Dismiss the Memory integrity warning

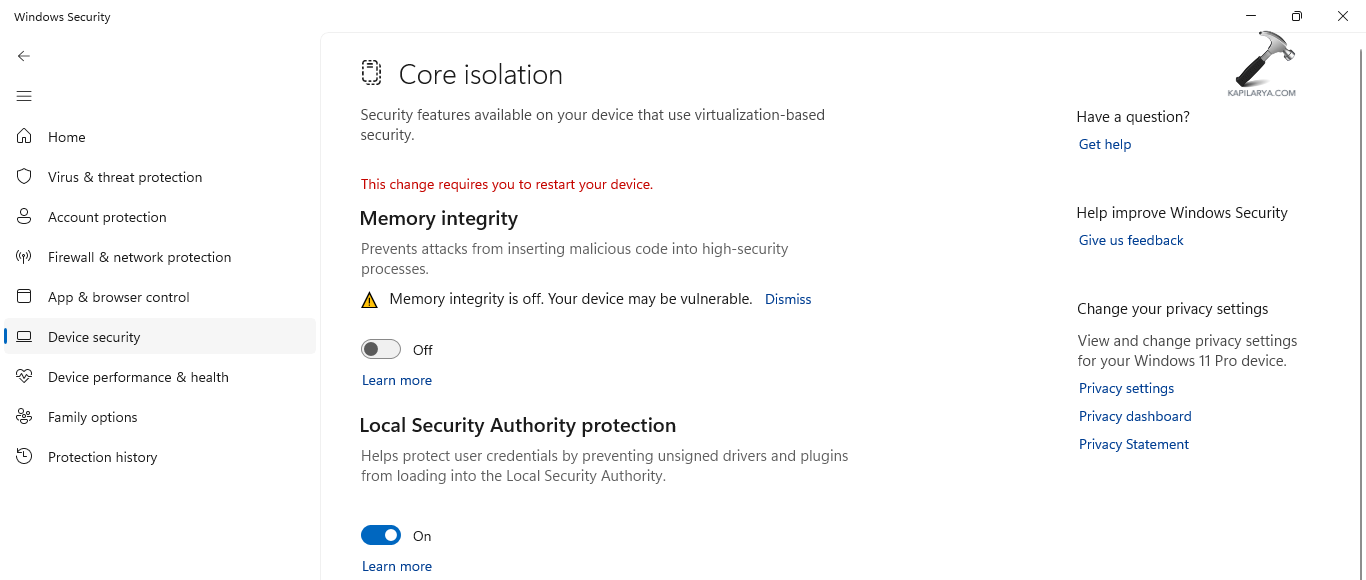pos(788,299)
